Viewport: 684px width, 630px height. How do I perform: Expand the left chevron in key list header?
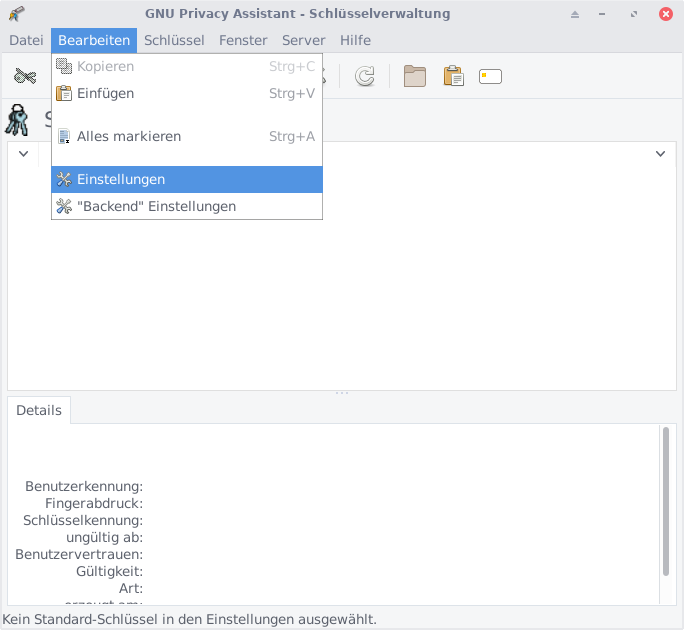(x=23, y=154)
